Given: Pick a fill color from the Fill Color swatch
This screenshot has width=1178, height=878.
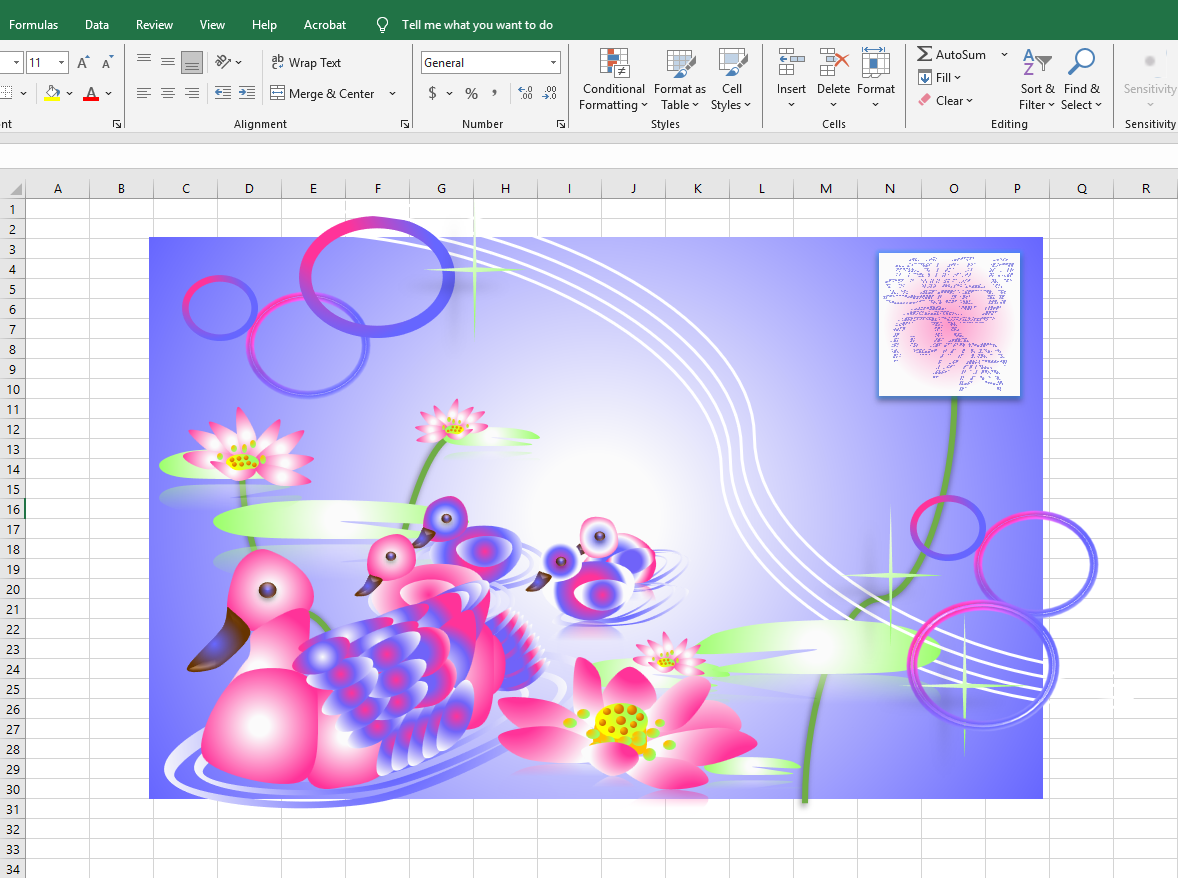Looking at the screenshot, I should click(51, 93).
